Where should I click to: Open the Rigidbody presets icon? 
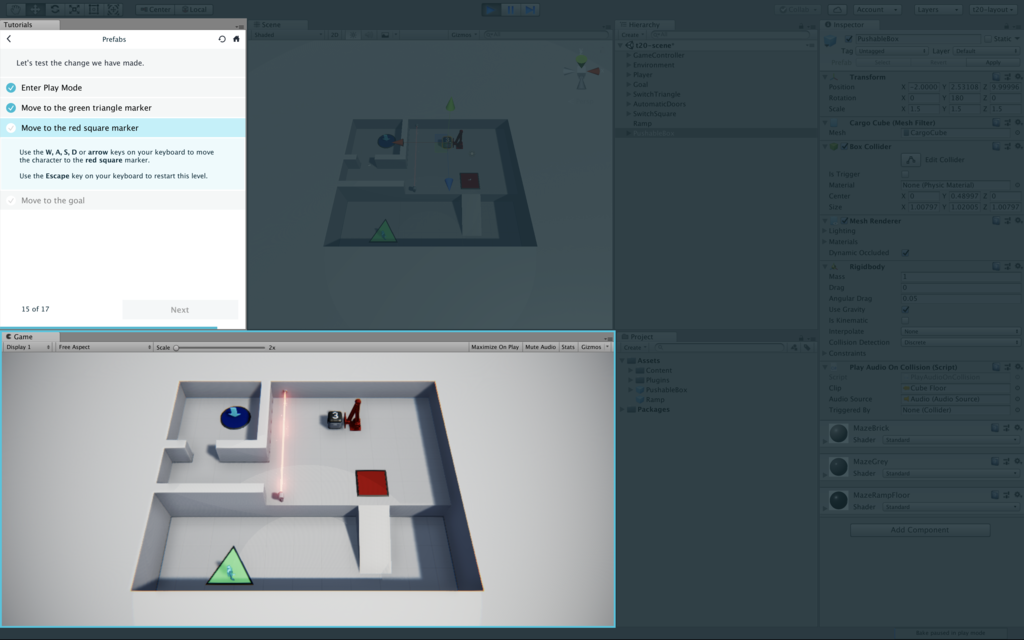[x=1008, y=266]
